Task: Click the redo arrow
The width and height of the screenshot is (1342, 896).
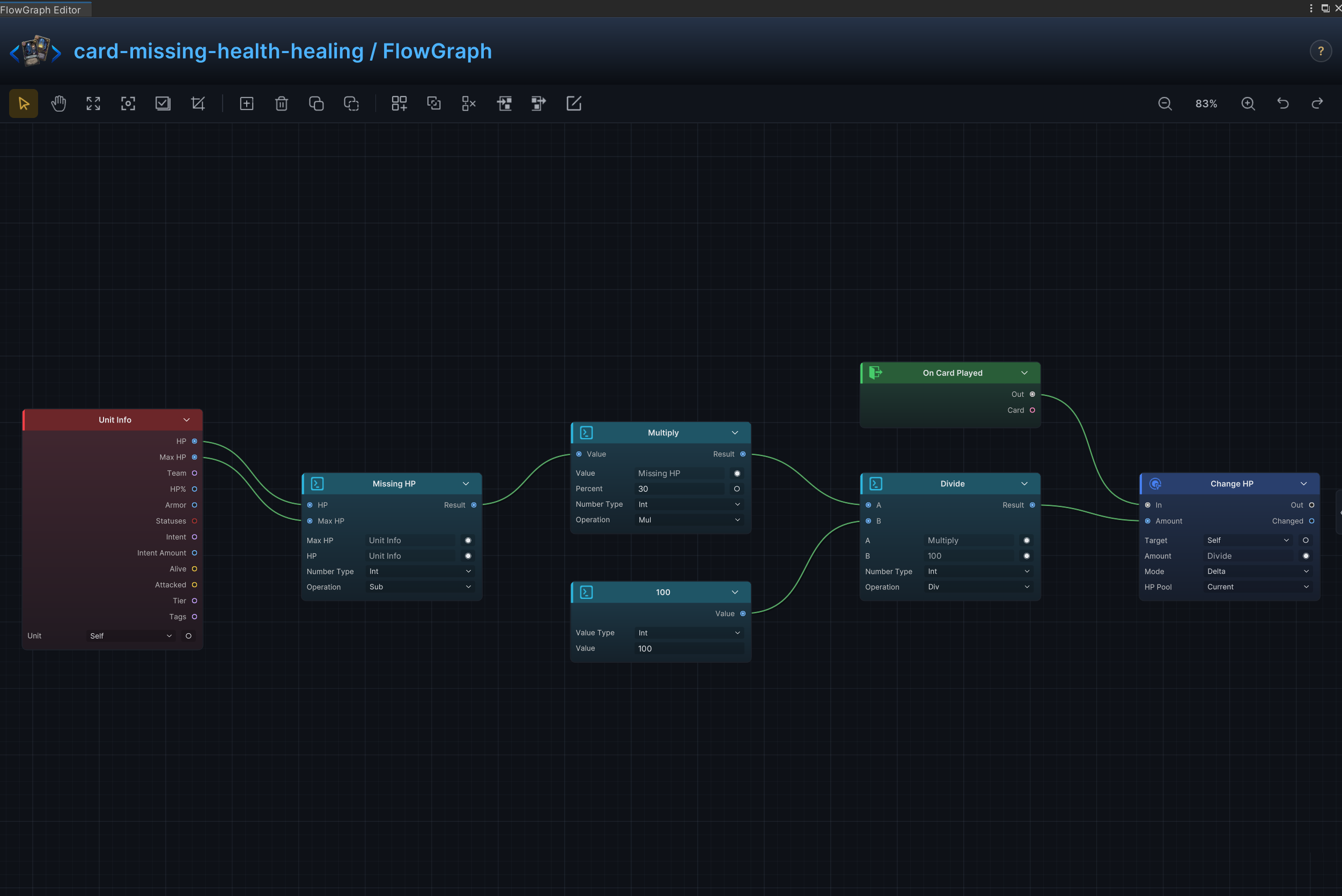Action: (1317, 103)
